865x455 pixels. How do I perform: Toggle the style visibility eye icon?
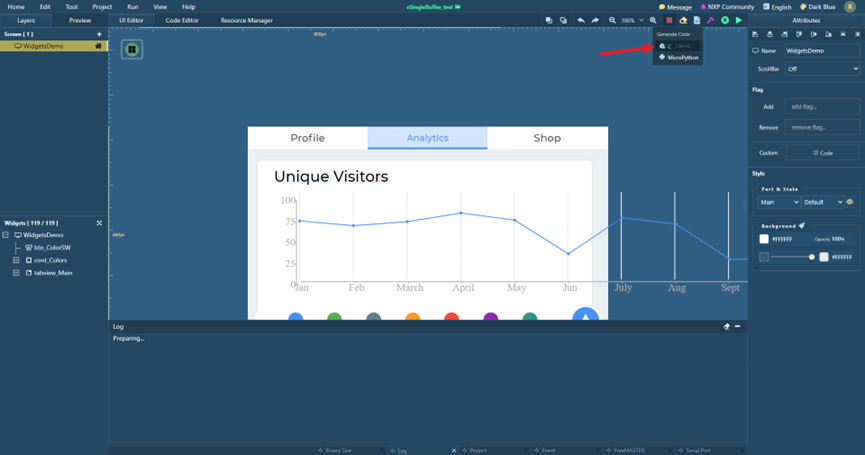850,202
